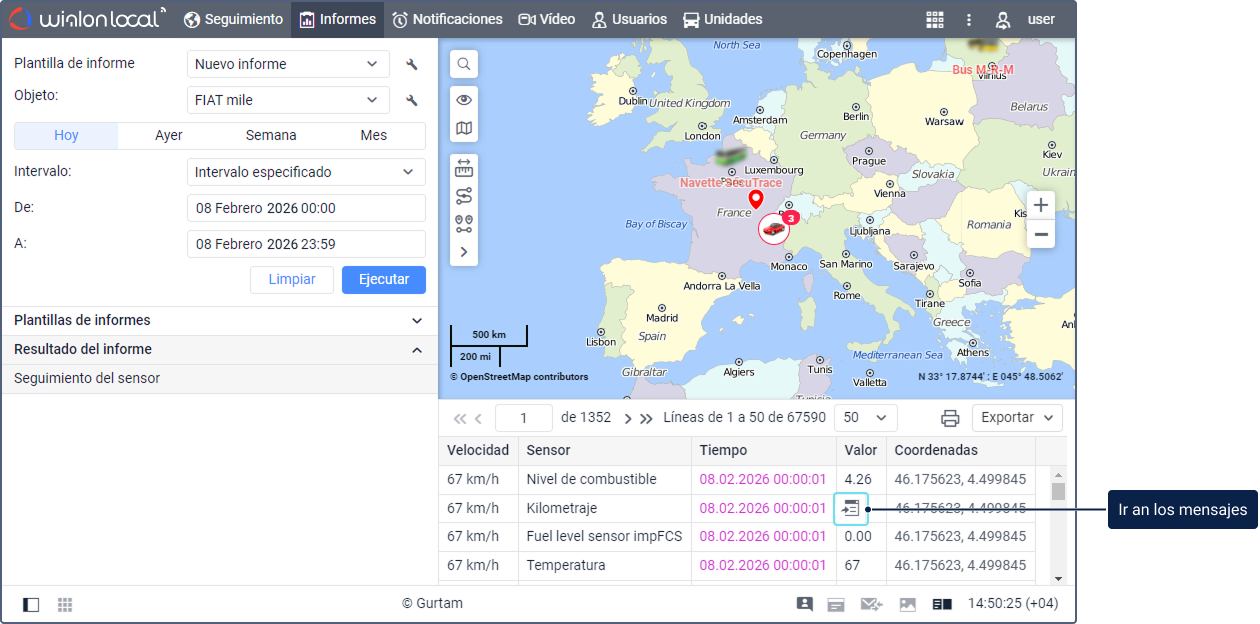Go to next results page
Screen dimensions: 1260x624
pos(628,418)
